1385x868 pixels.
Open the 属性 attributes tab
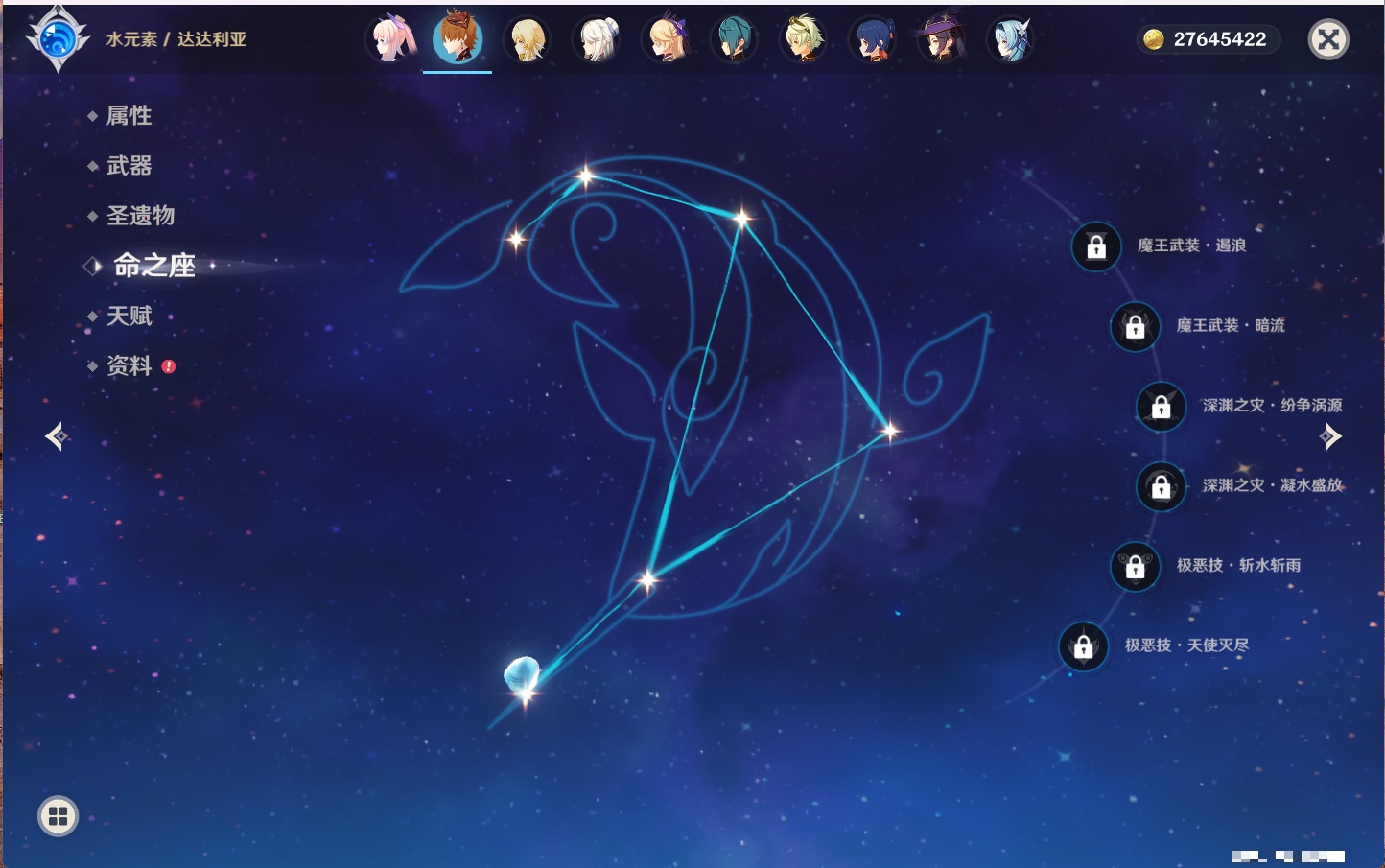[x=129, y=116]
